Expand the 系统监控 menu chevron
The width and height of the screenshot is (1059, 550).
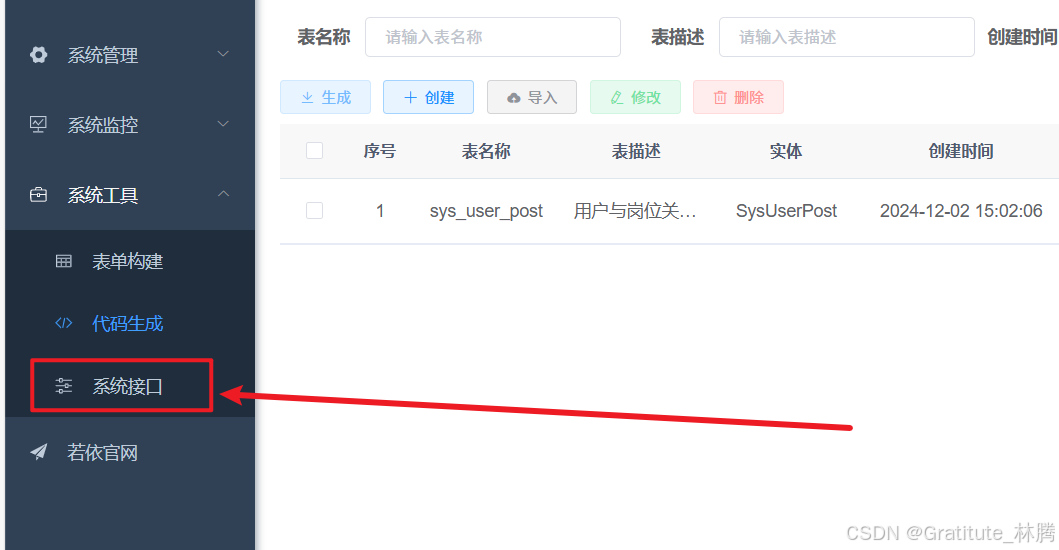pyautogui.click(x=223, y=124)
